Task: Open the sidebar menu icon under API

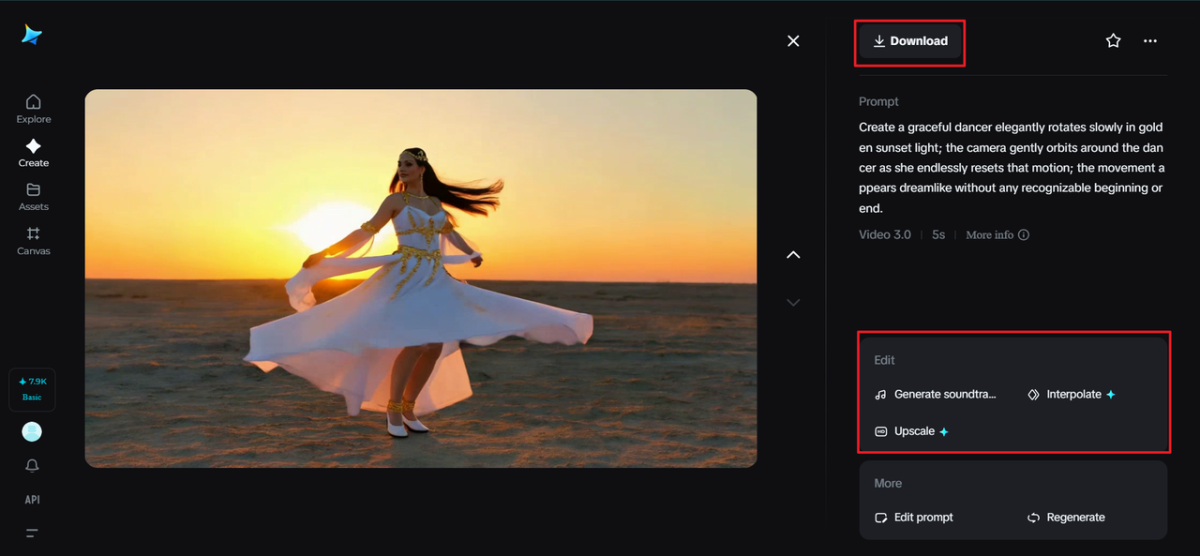Action: [32, 532]
